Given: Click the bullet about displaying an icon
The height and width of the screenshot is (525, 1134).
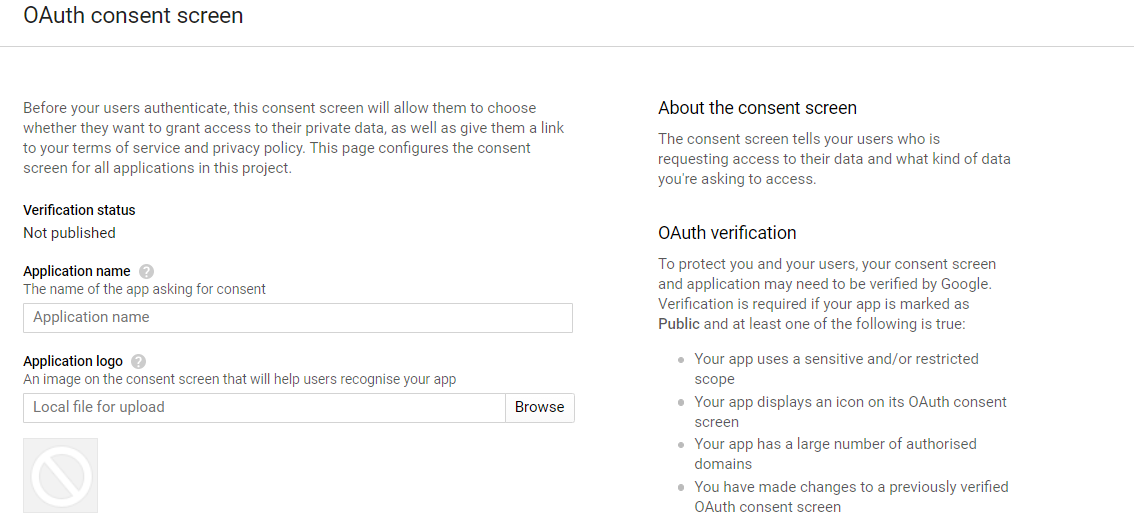Looking at the screenshot, I should click(850, 411).
